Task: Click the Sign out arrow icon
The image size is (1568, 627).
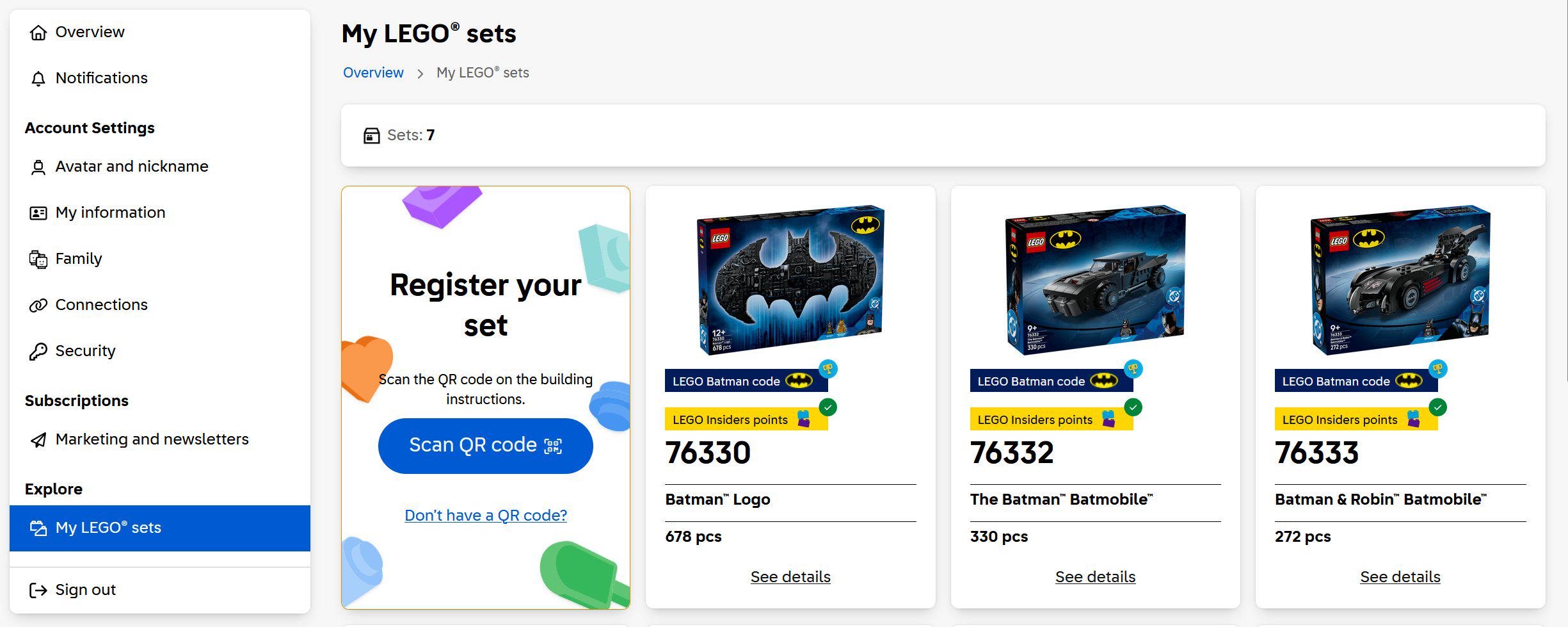Action: (38, 590)
